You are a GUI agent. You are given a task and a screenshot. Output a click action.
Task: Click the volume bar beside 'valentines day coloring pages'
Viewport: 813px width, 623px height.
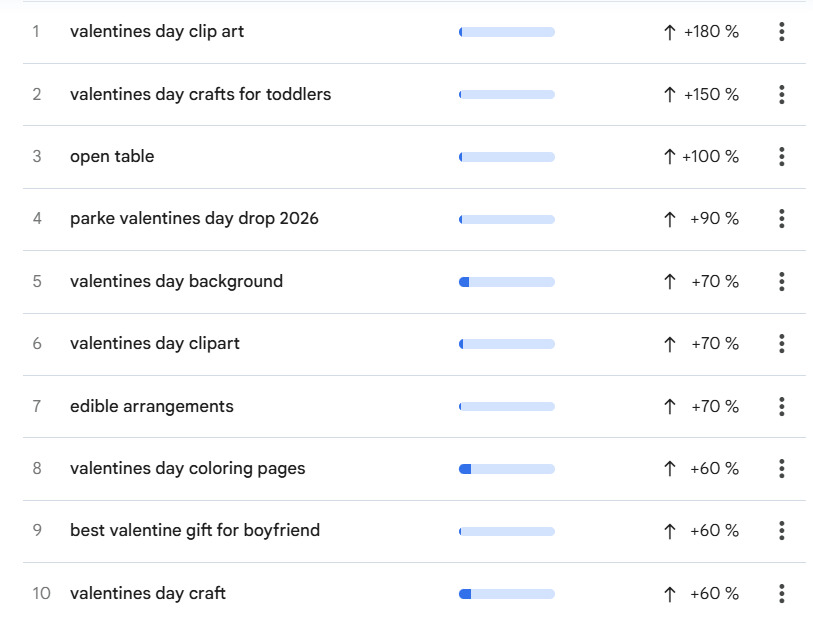coord(506,468)
